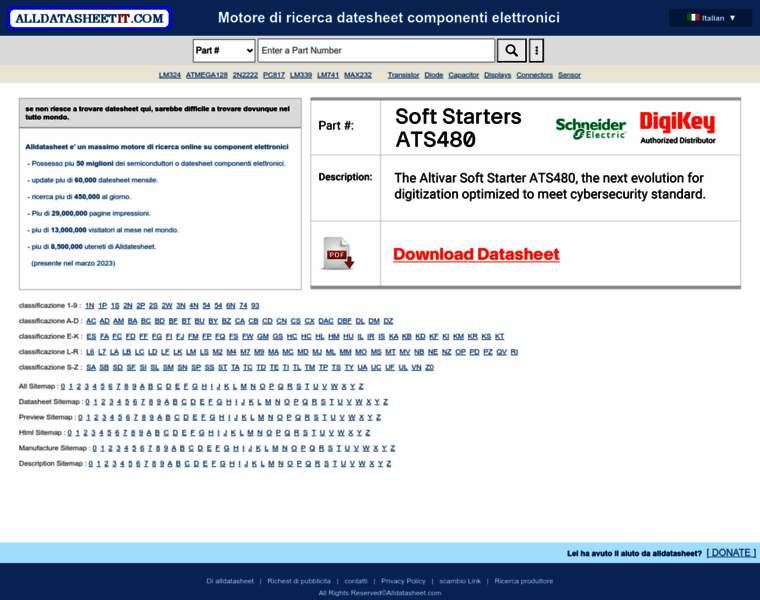Open classification ES link
The image size is (760, 600).
coord(91,336)
